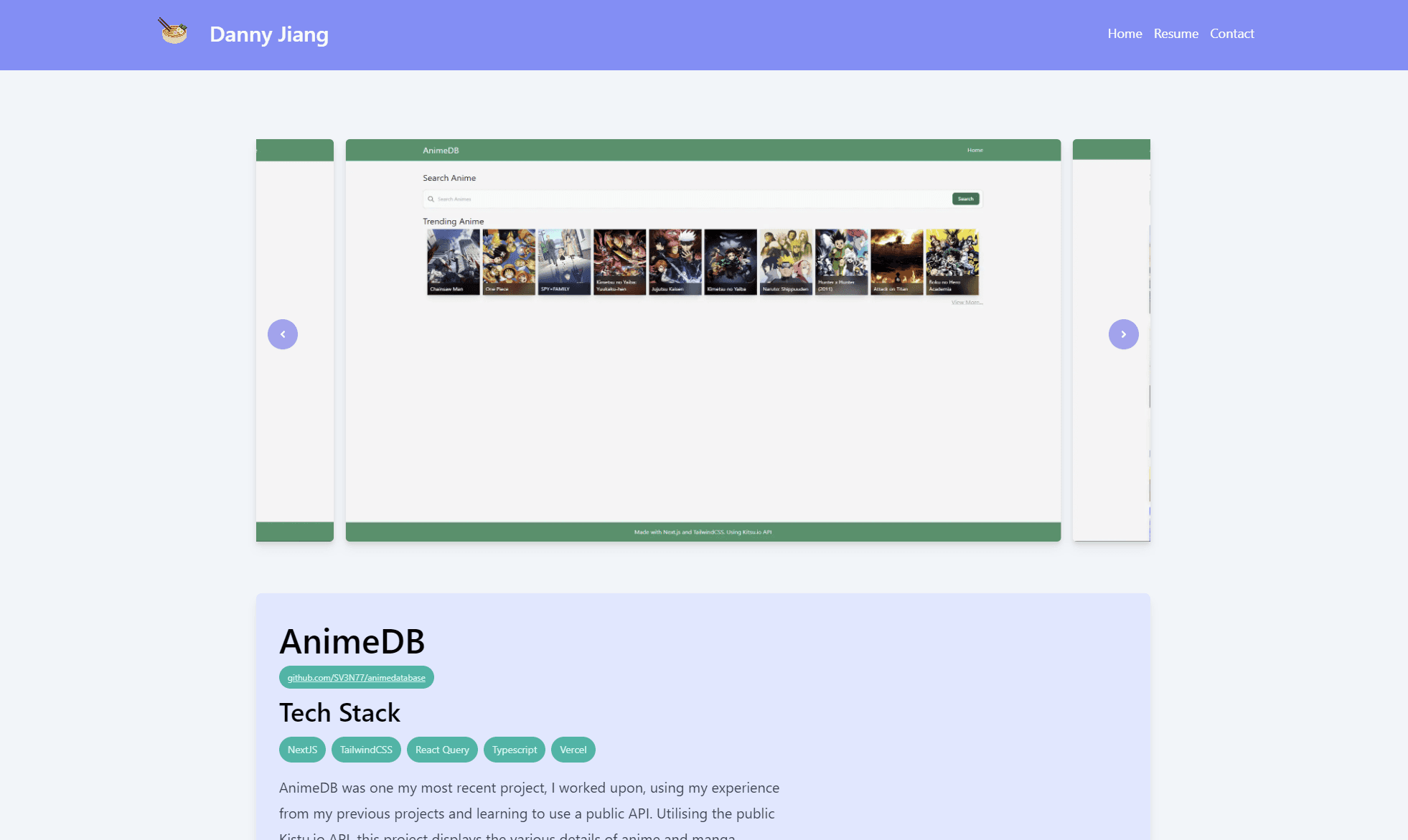Screen dimensions: 1408x840
Task: Click the Vercel tech tag
Action: (573, 750)
